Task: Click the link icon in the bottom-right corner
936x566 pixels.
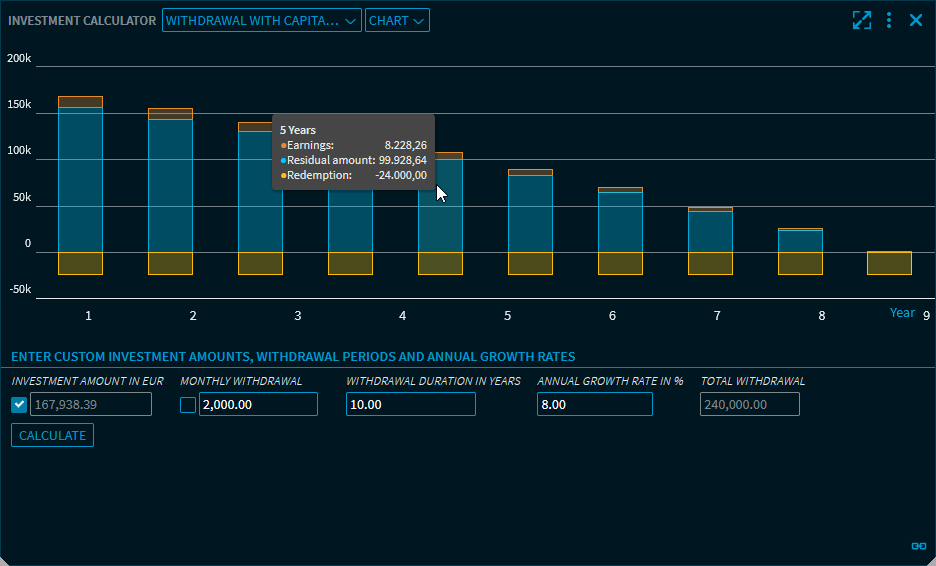Action: tap(918, 546)
